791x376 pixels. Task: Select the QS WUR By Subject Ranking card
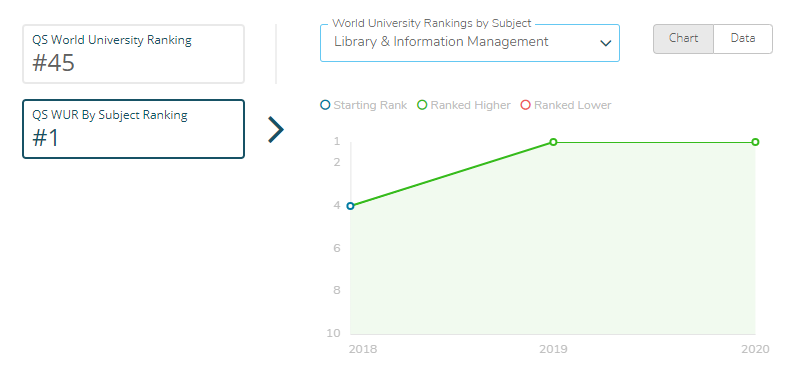click(134, 129)
